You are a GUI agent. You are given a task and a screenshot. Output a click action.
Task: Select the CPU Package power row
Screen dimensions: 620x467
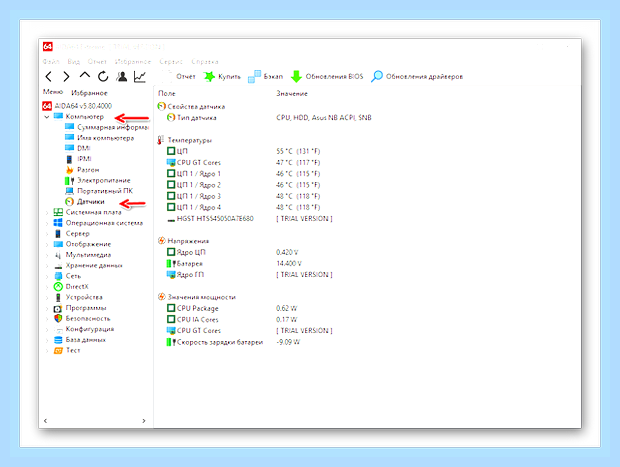coord(232,308)
